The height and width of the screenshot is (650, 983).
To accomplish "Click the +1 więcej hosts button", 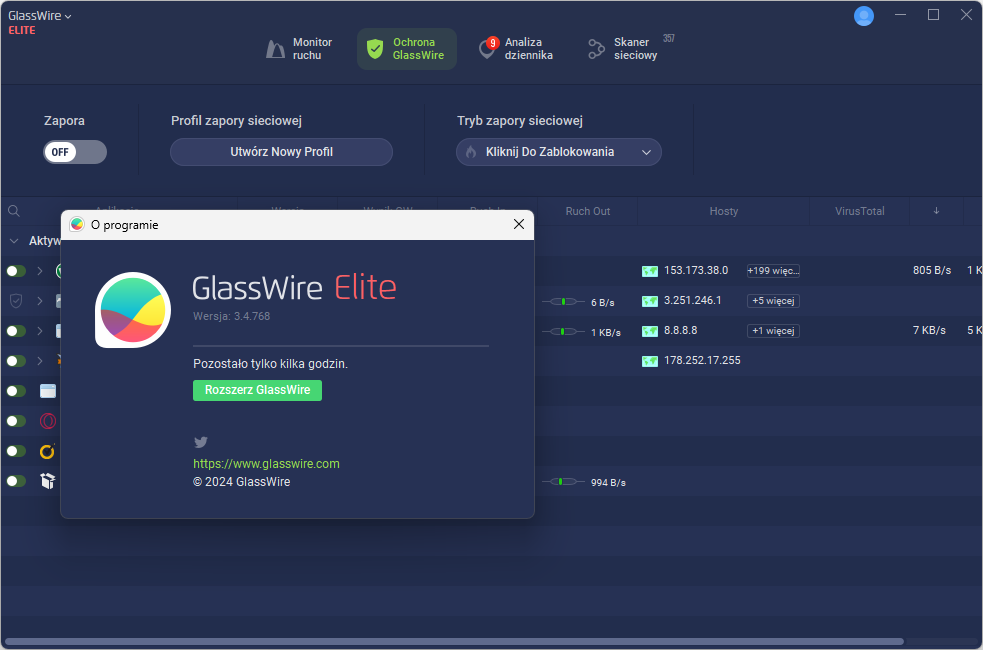I will (x=773, y=331).
